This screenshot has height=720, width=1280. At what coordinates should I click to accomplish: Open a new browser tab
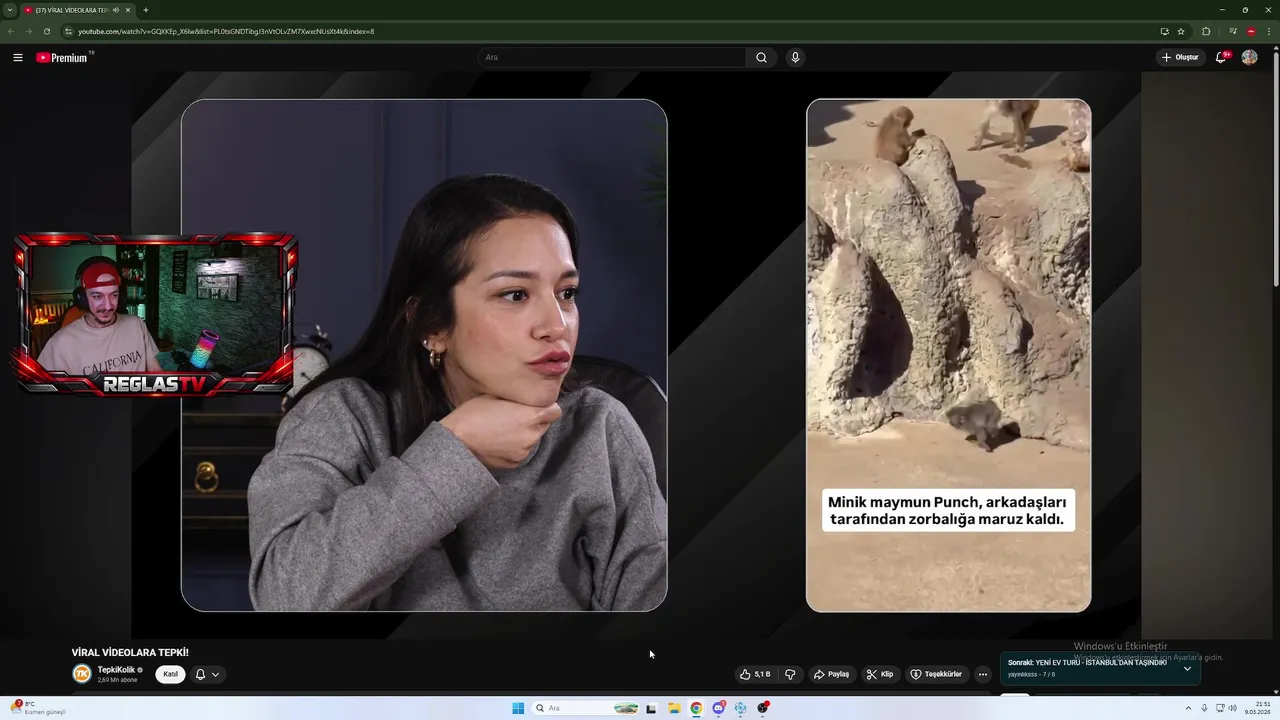[x=146, y=10]
